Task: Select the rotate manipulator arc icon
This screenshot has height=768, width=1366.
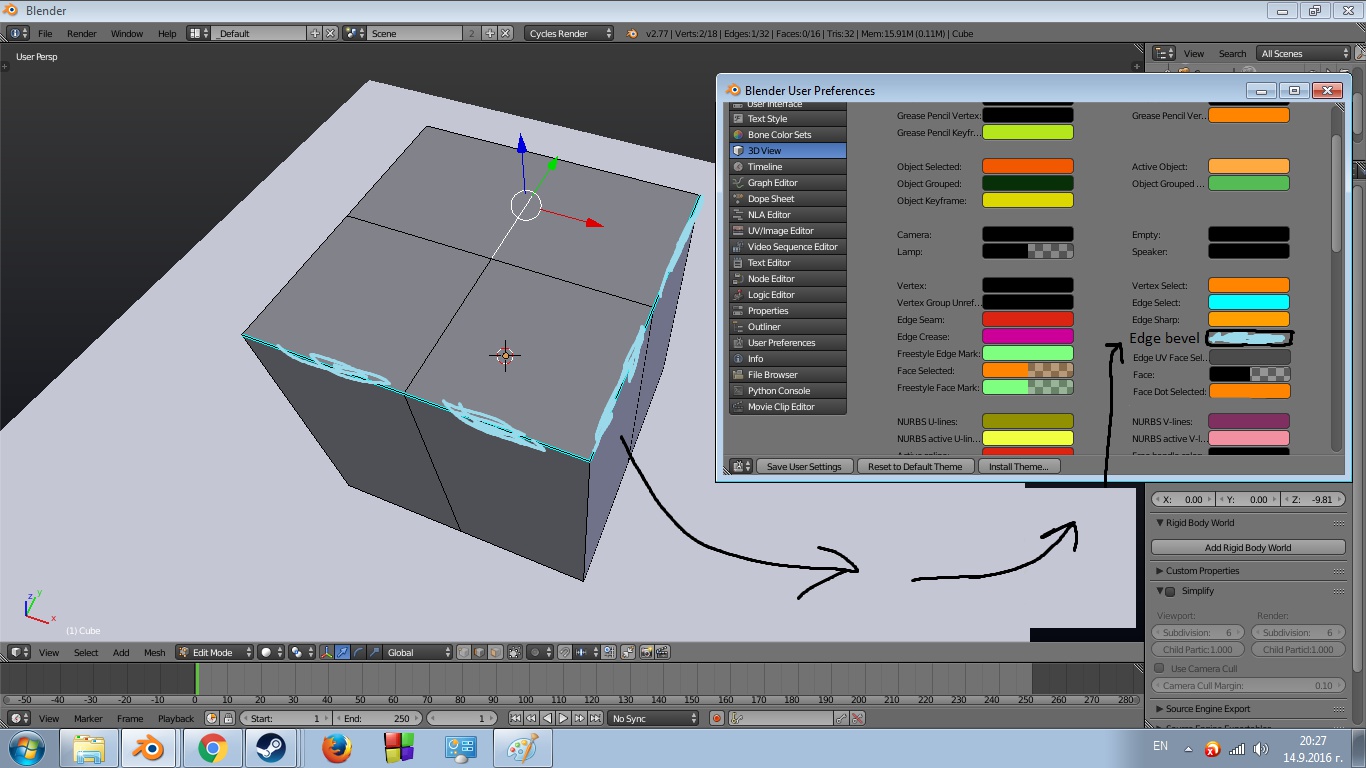Action: (x=358, y=652)
